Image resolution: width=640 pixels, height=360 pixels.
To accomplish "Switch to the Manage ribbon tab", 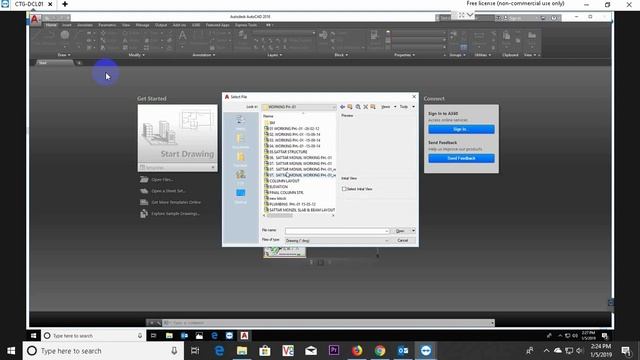I will (x=142, y=25).
